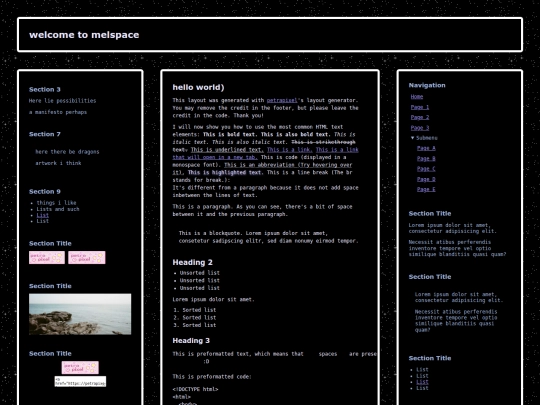The height and width of the screenshot is (405, 540).
Task: Click 'here there be dragons' text
Action: (67, 152)
